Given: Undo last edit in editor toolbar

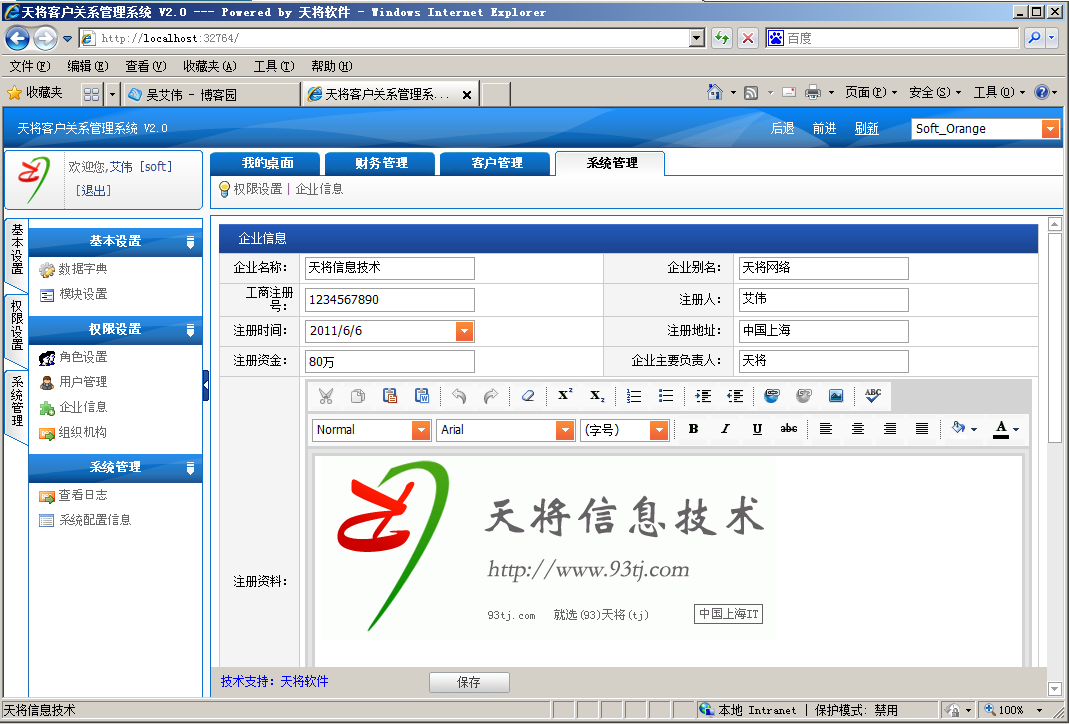Looking at the screenshot, I should tap(459, 396).
